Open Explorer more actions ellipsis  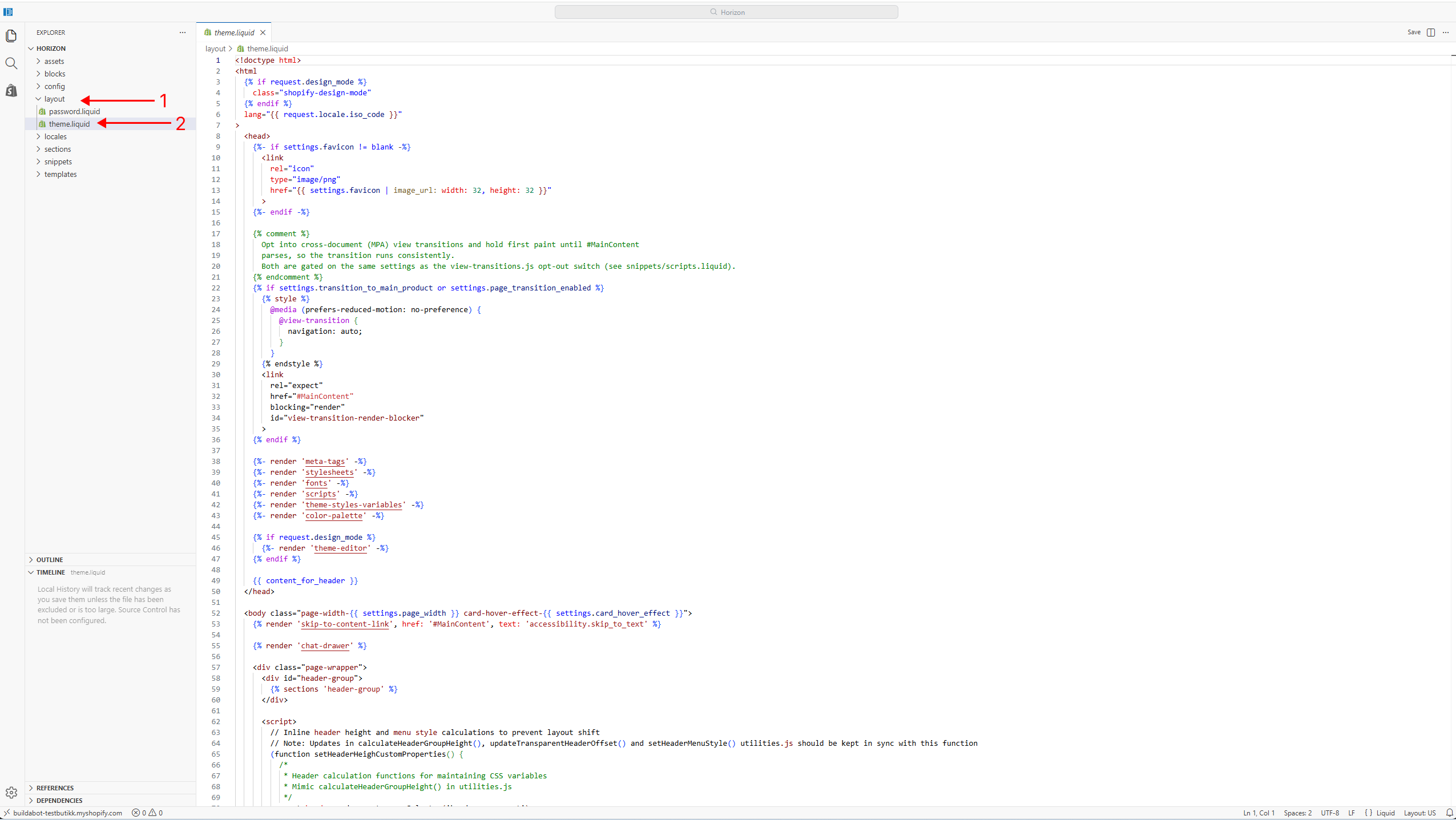point(183,33)
